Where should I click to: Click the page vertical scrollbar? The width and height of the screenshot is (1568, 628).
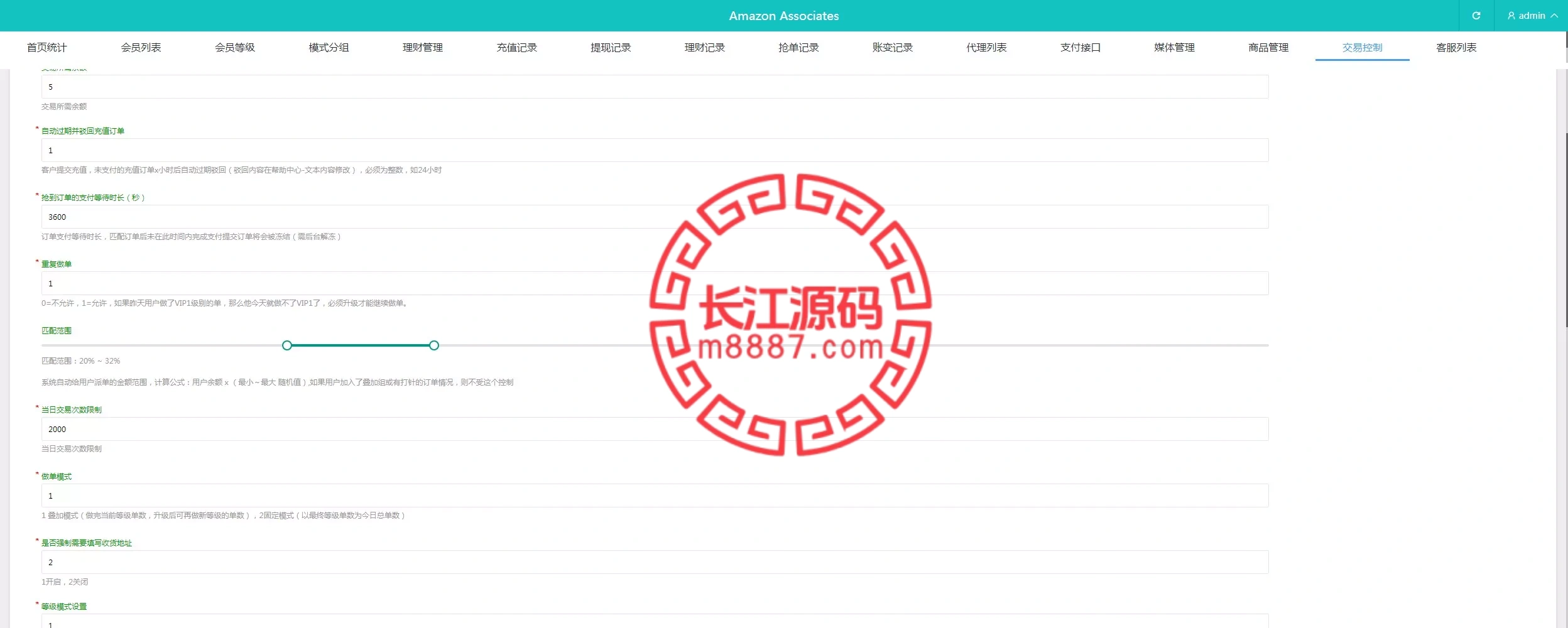(x=1566, y=230)
